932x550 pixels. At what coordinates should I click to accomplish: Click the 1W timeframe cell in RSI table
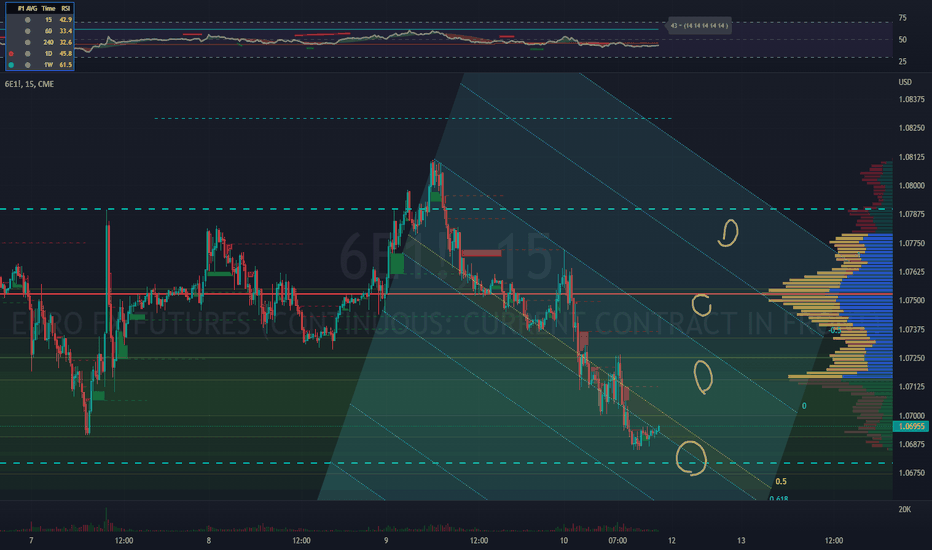click(x=49, y=65)
